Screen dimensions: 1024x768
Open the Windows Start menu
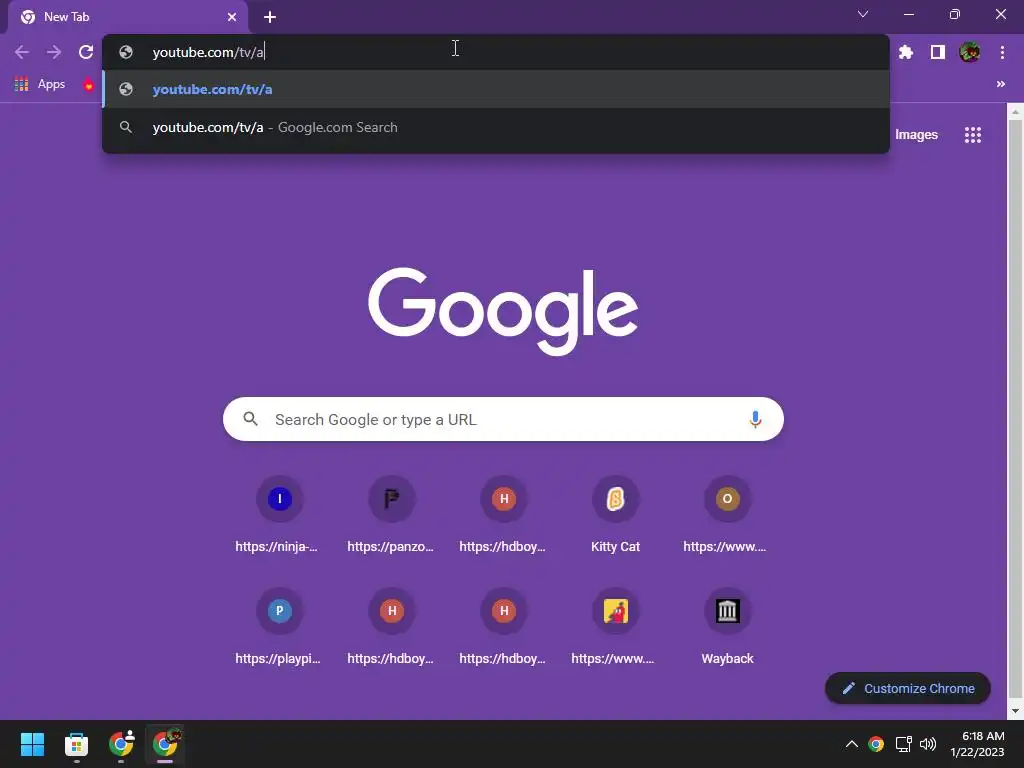coord(32,744)
